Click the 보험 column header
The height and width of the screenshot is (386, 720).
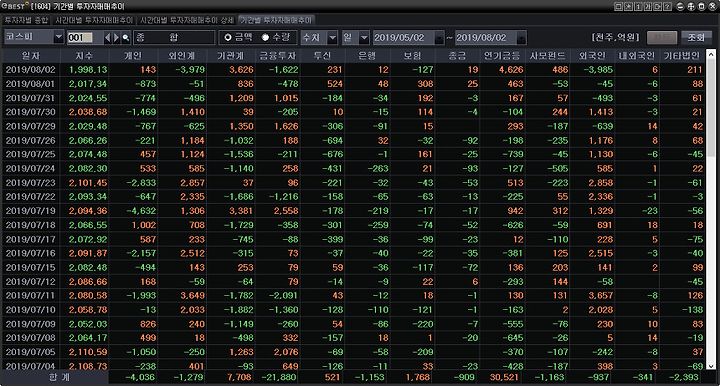click(412, 56)
